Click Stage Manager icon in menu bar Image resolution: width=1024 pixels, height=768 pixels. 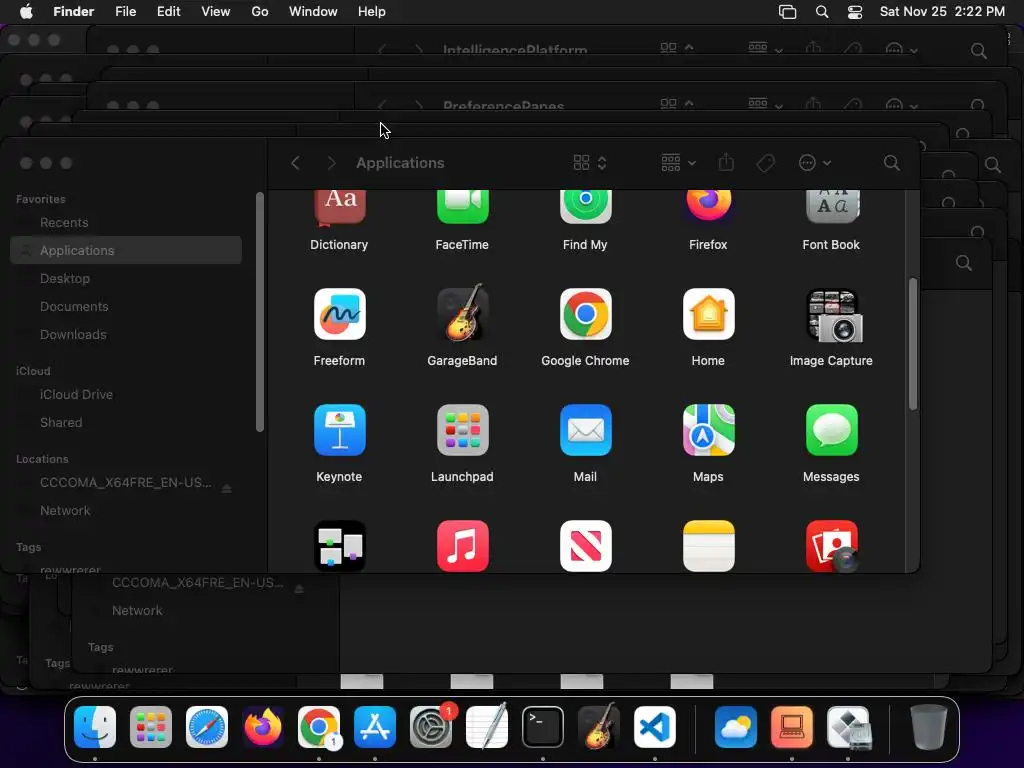[788, 12]
